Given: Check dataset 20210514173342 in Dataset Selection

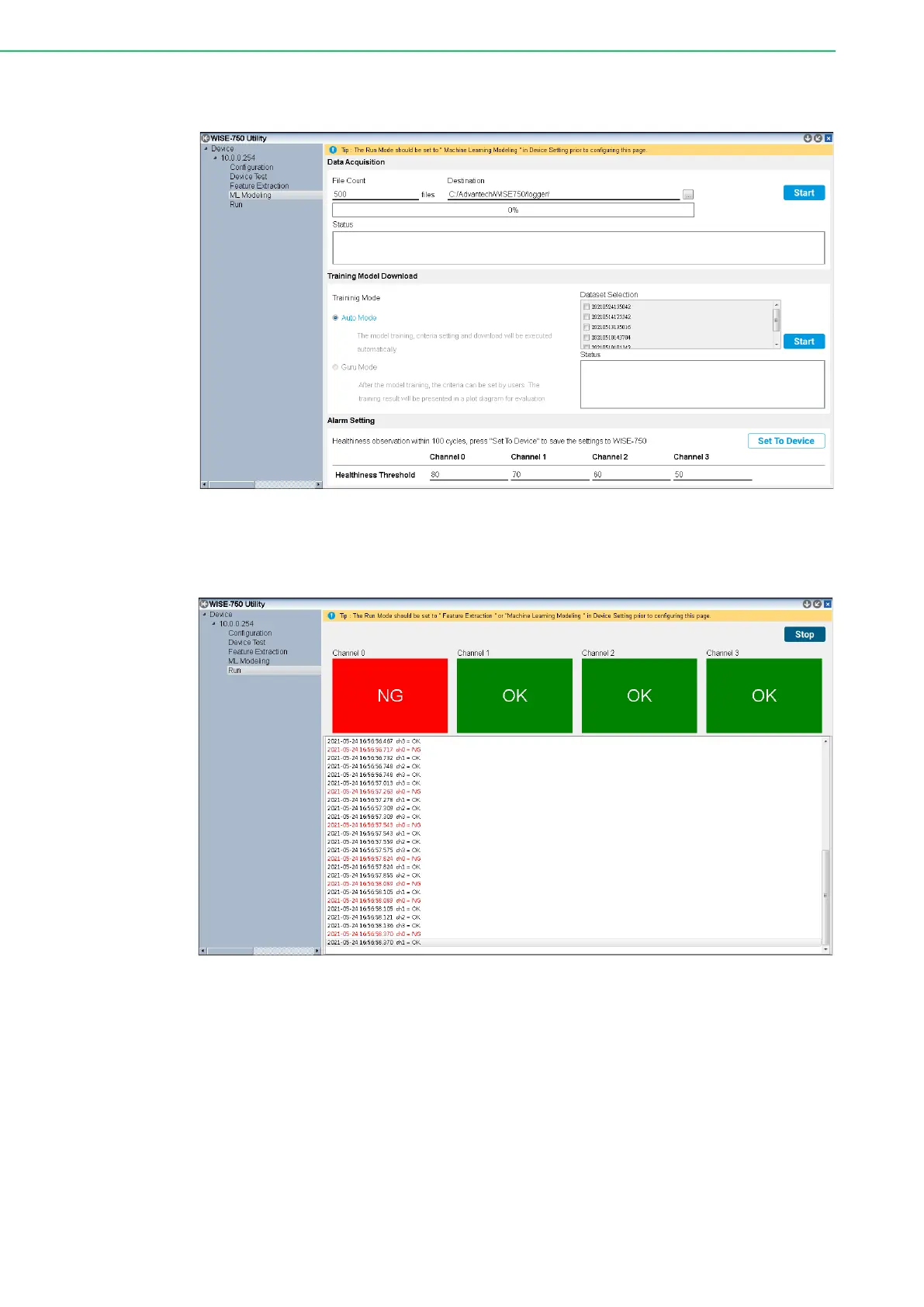Looking at the screenshot, I should [x=587, y=317].
